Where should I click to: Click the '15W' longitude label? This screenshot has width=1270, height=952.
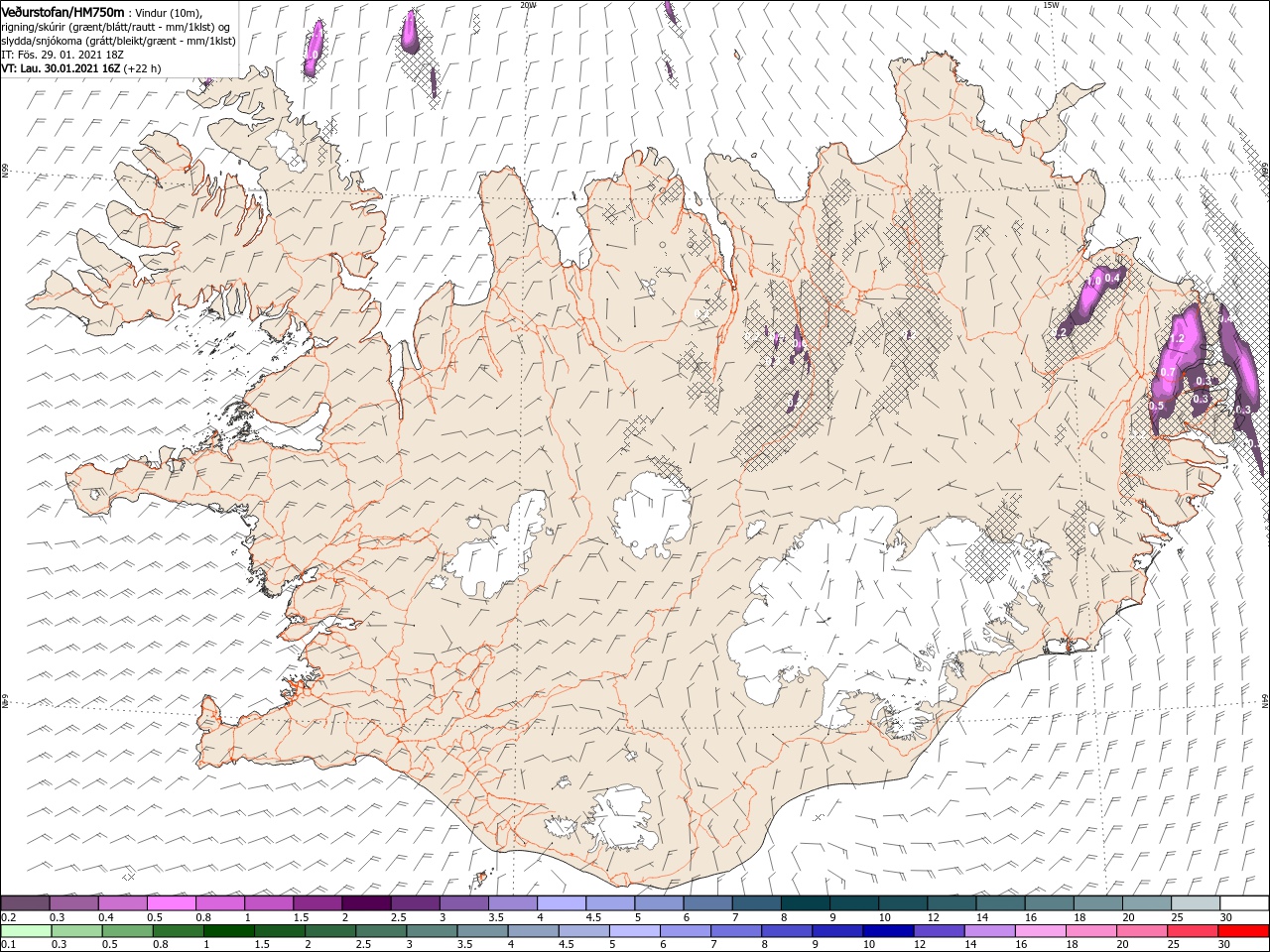tap(1051, 5)
